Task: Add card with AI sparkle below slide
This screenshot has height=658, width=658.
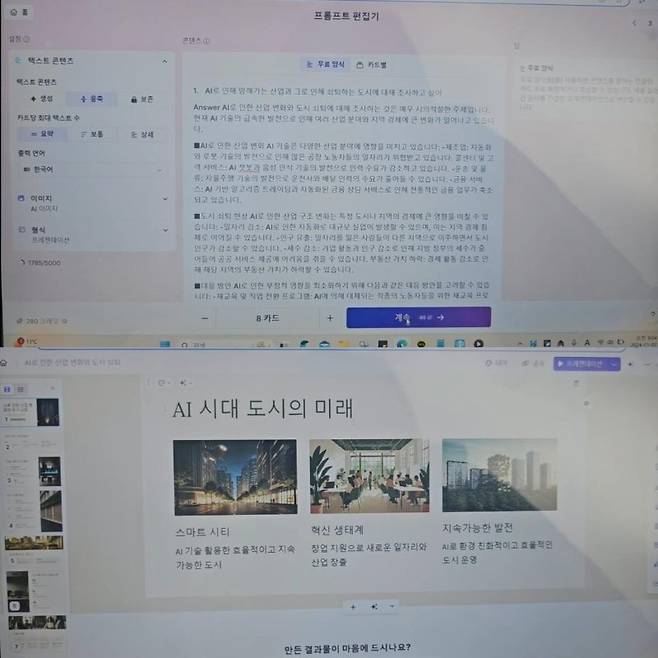Action: pyautogui.click(x=374, y=607)
